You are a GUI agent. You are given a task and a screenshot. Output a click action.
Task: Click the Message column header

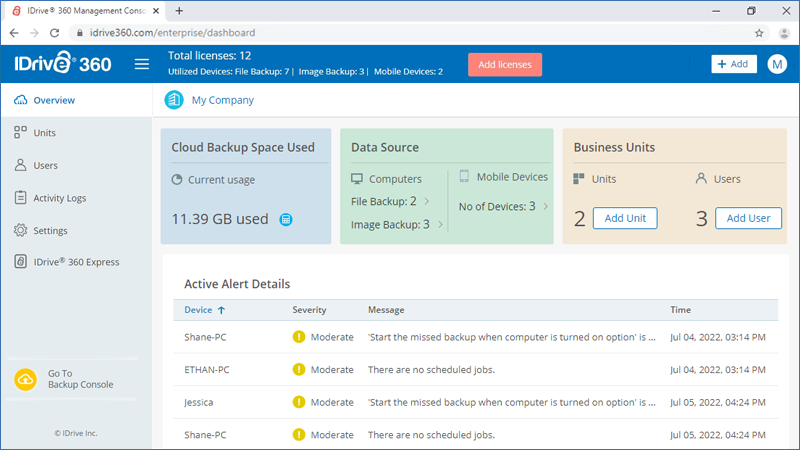click(386, 310)
